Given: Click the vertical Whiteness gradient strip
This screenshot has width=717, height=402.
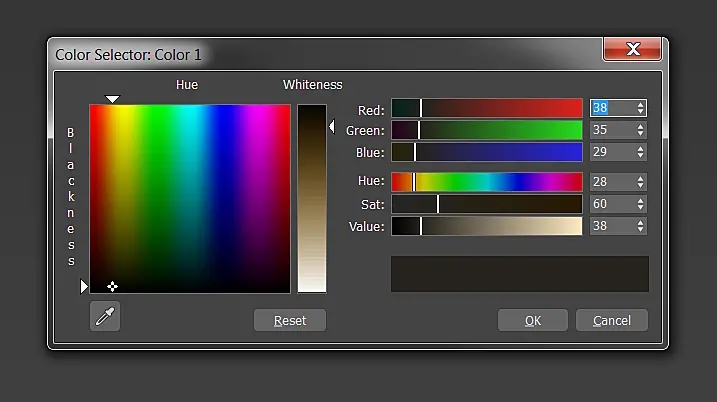Looking at the screenshot, I should tap(312, 198).
